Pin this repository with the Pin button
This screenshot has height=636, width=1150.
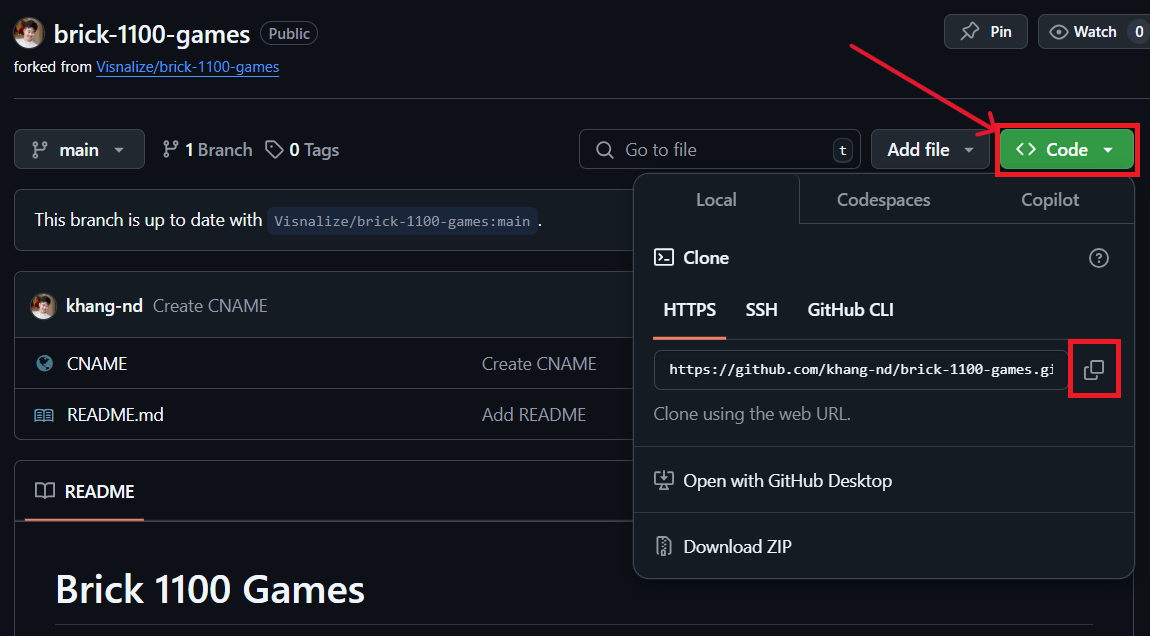point(986,32)
